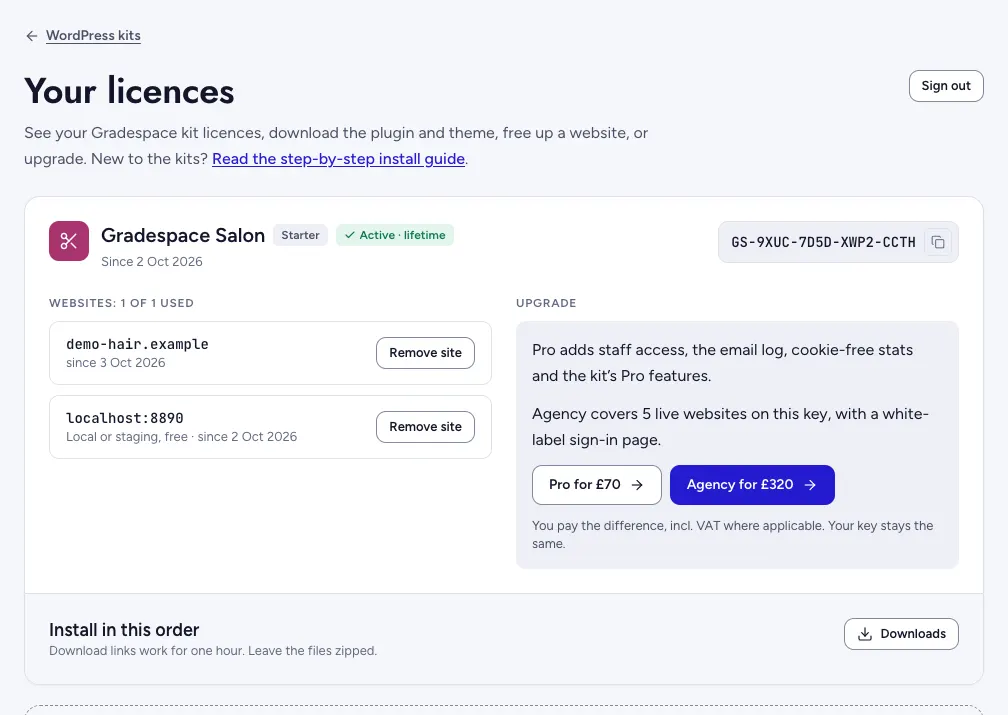Click the Websites: 1 of 1 used label
1008x715 pixels.
point(121,303)
